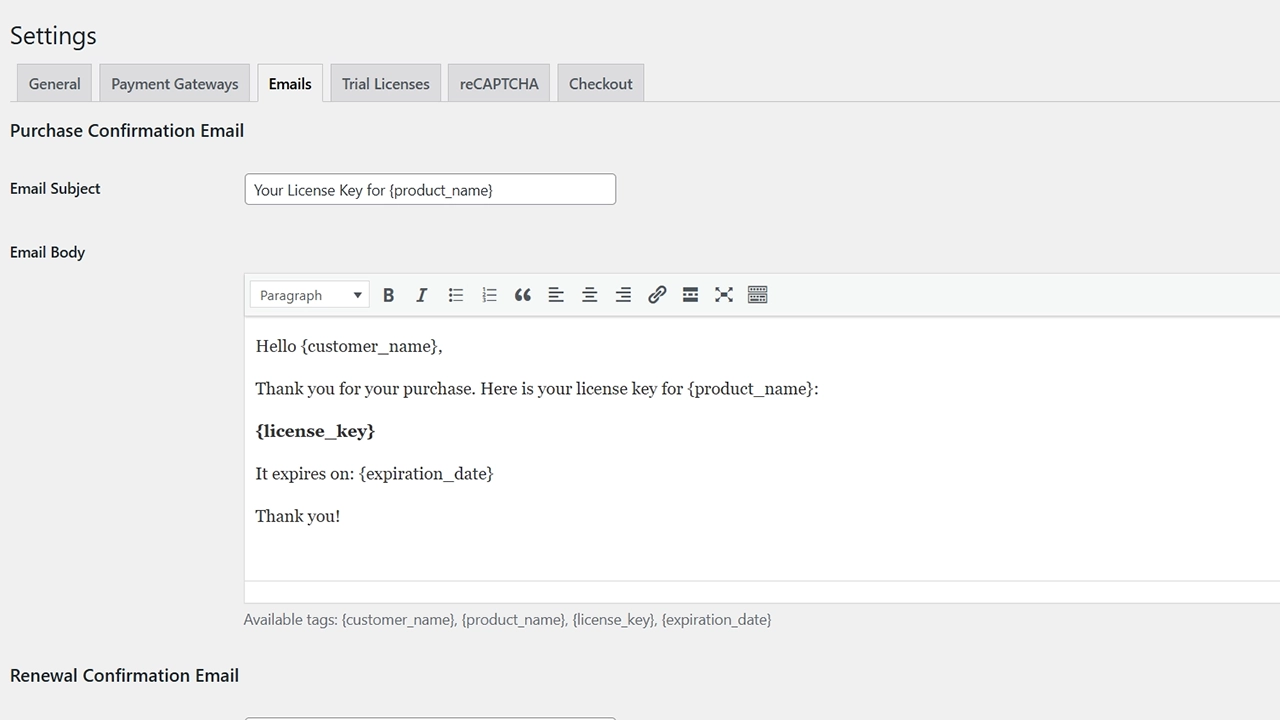Toggle bold formatting in email editor
Screen dimensions: 1280x720
pyautogui.click(x=389, y=295)
